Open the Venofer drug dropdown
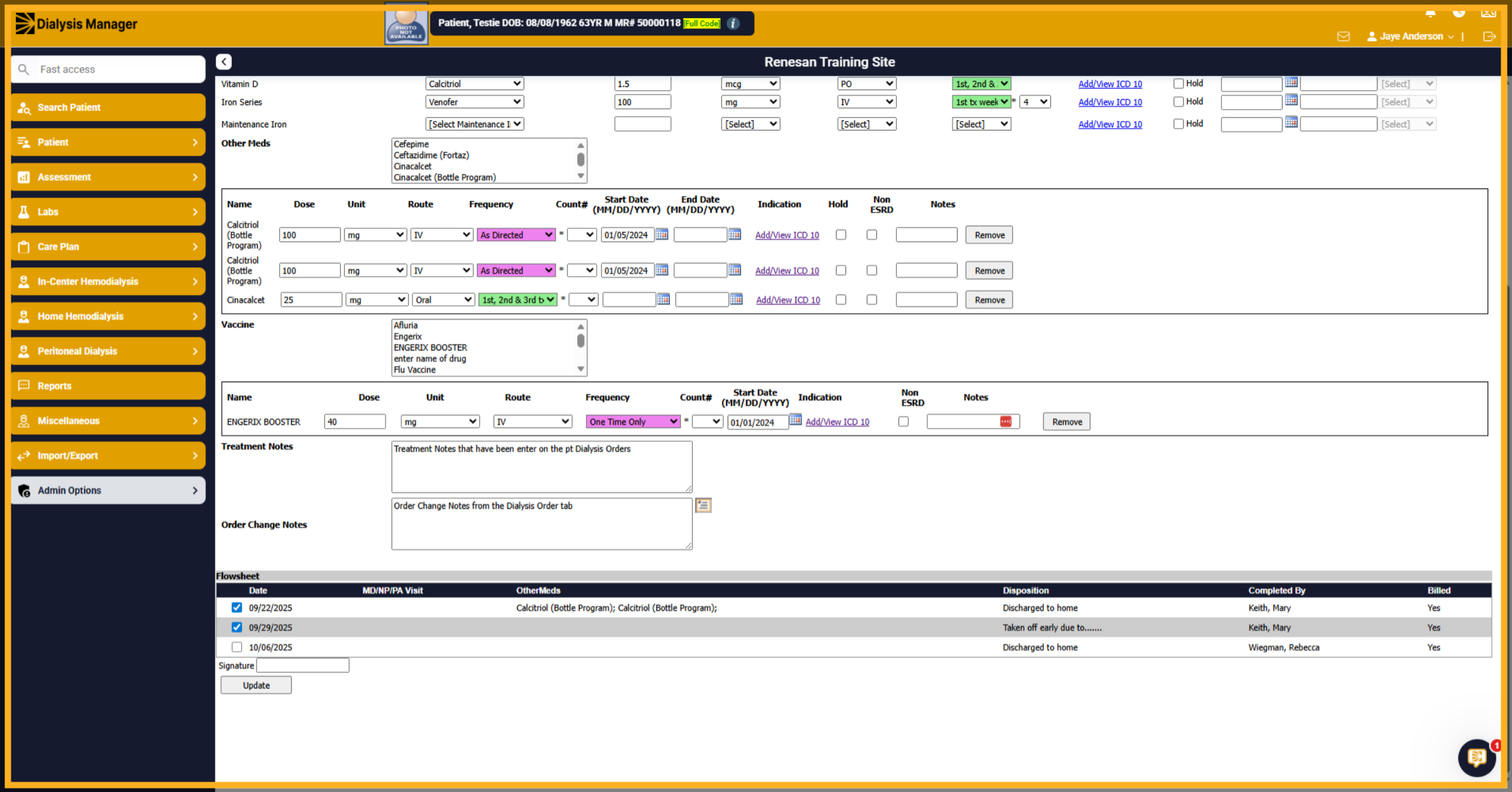1512x792 pixels. [474, 101]
